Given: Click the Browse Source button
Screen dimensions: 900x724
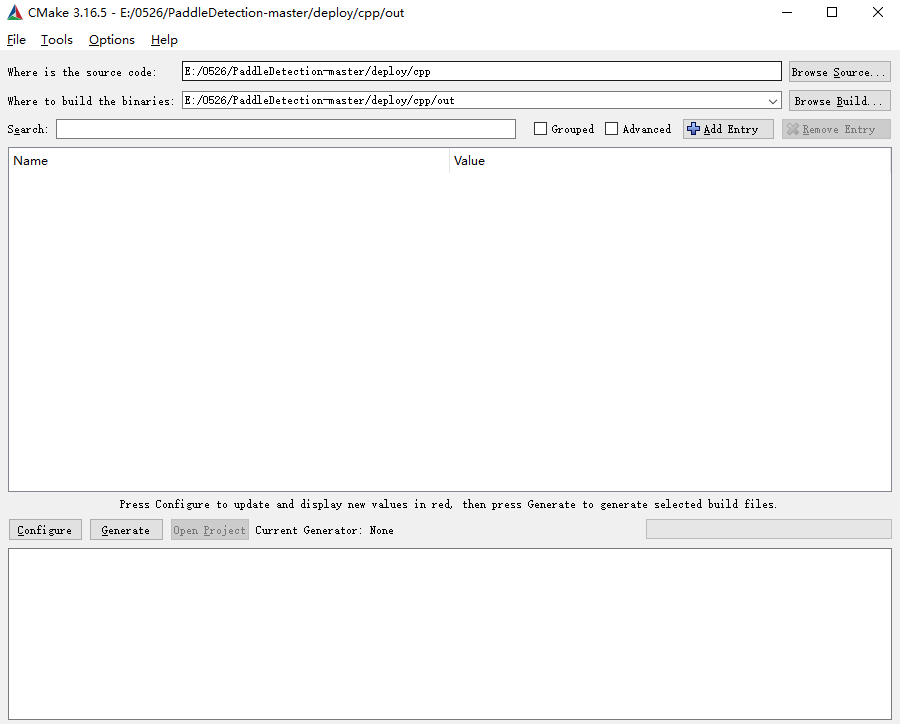Looking at the screenshot, I should pos(839,72).
